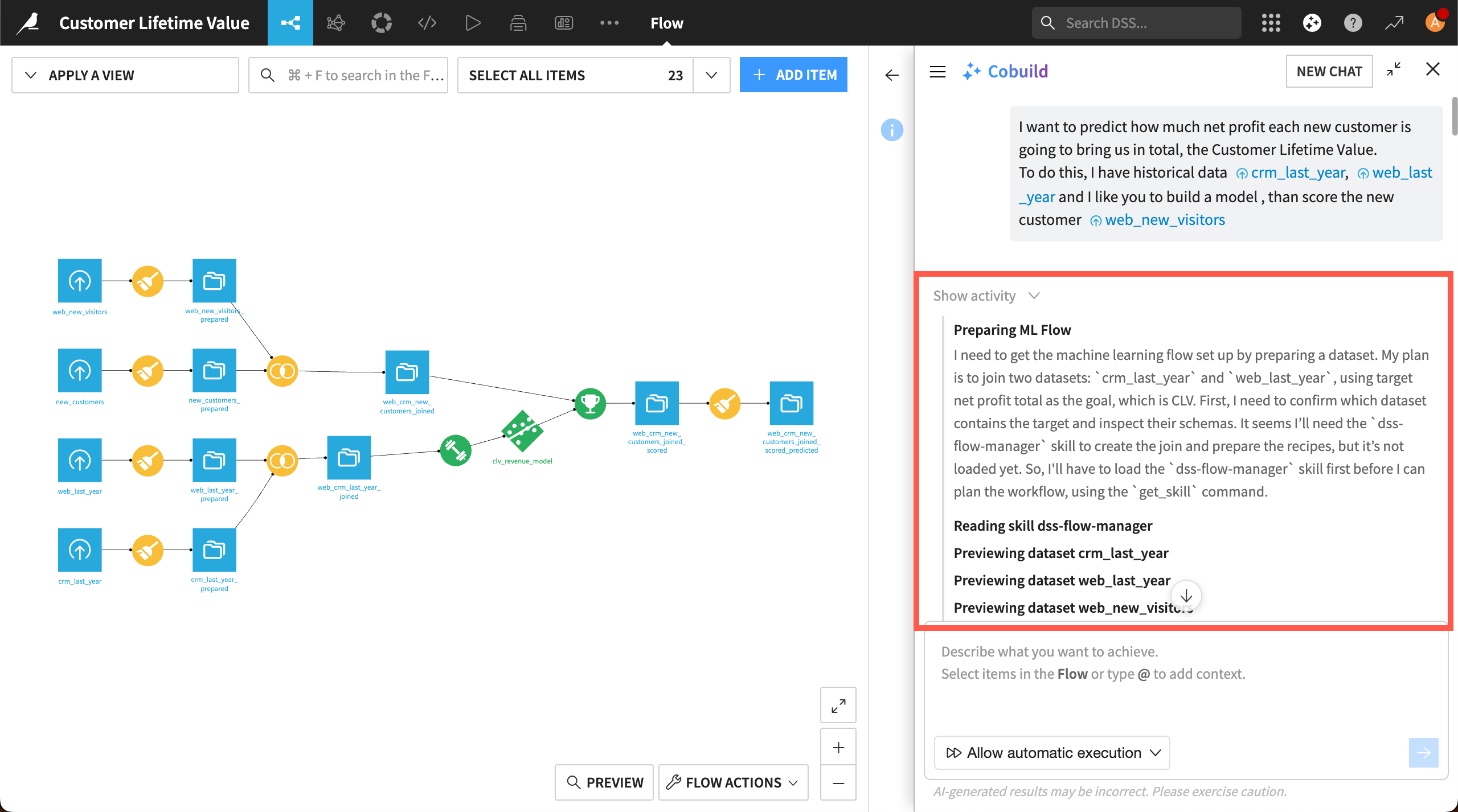Click 'Reading skill dss-flow-manager' activity line
1458x812 pixels.
(1052, 526)
